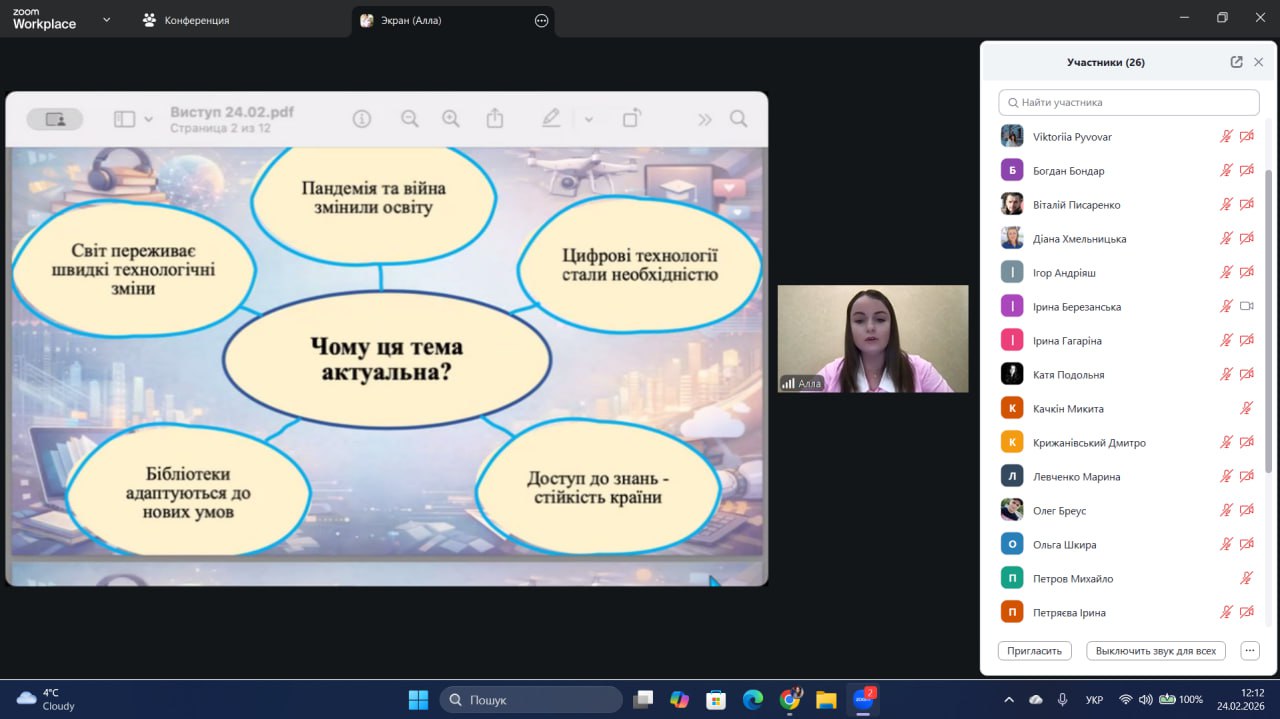
Task: Click the info icon in PDF toolbar
Action: (x=362, y=119)
